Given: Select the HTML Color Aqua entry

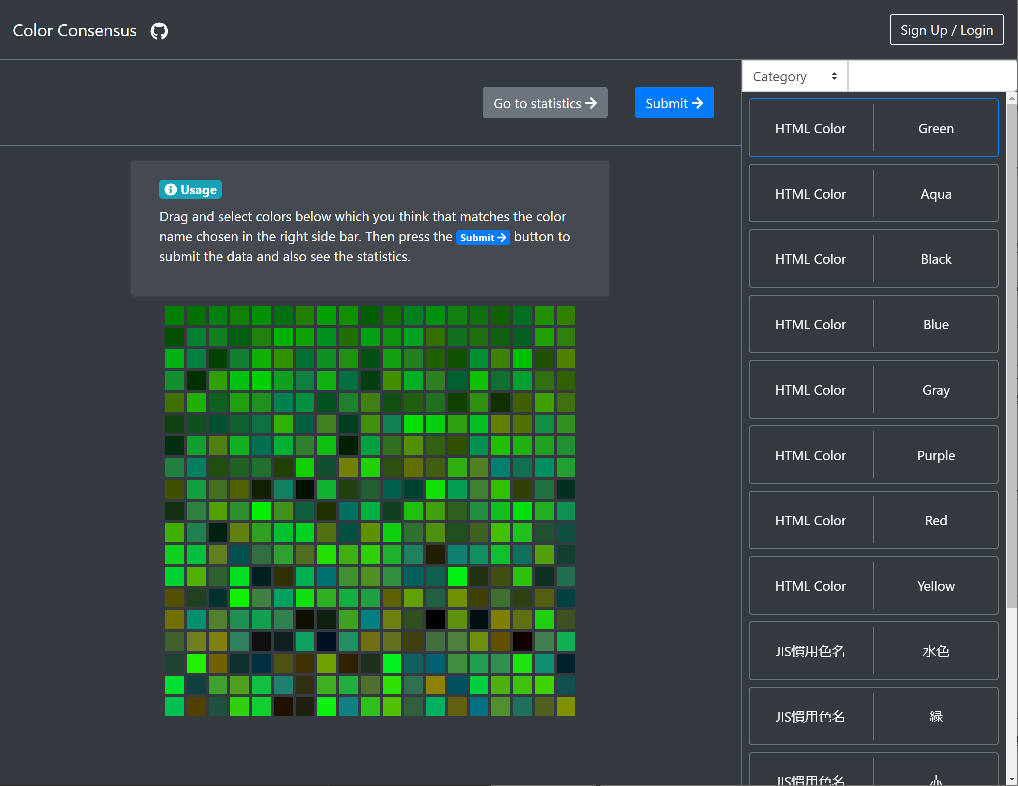Looking at the screenshot, I should coord(873,194).
